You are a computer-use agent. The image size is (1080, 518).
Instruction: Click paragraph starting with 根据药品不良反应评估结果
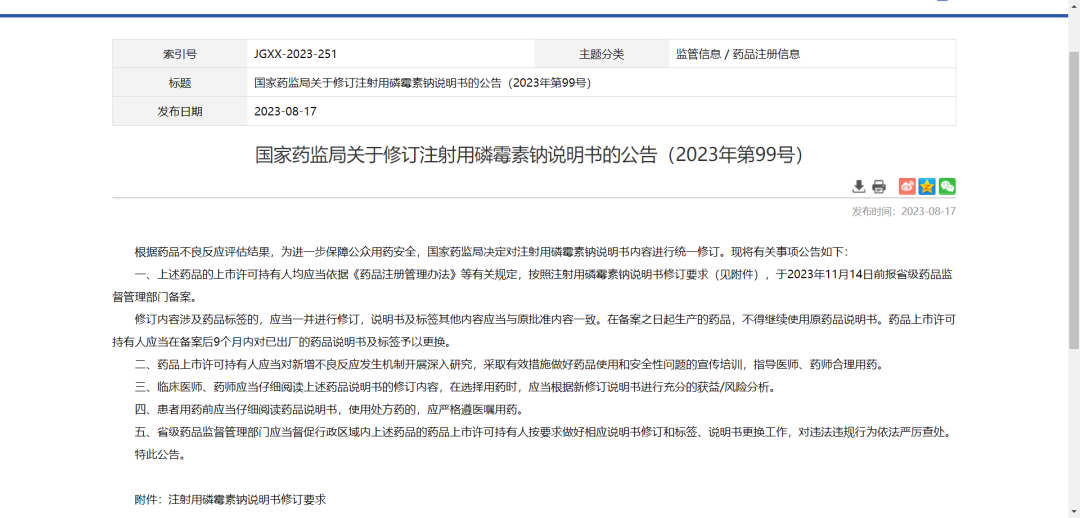pos(492,251)
